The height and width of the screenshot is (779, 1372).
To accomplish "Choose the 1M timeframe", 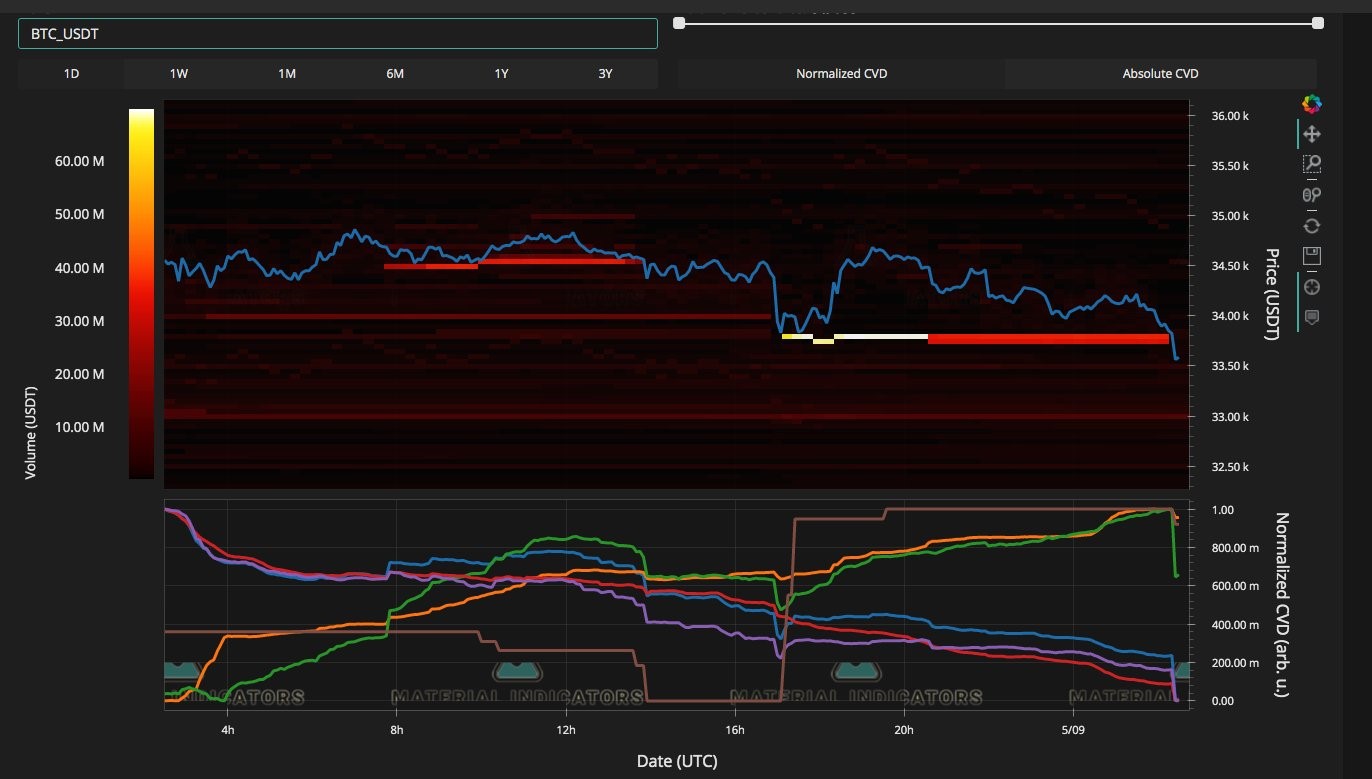I will [287, 74].
